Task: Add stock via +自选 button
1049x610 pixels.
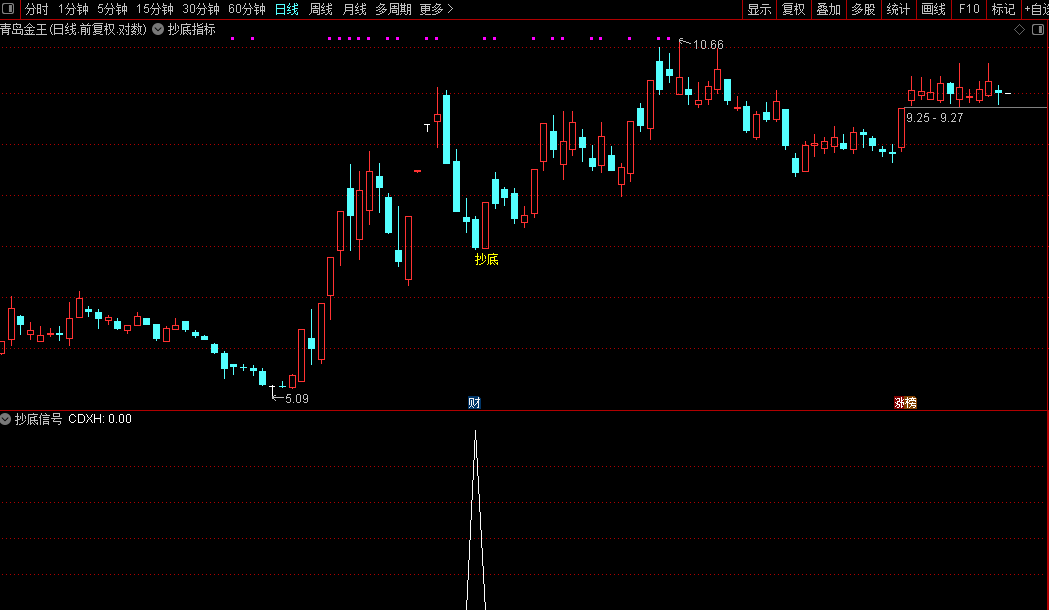Action: [1036, 9]
